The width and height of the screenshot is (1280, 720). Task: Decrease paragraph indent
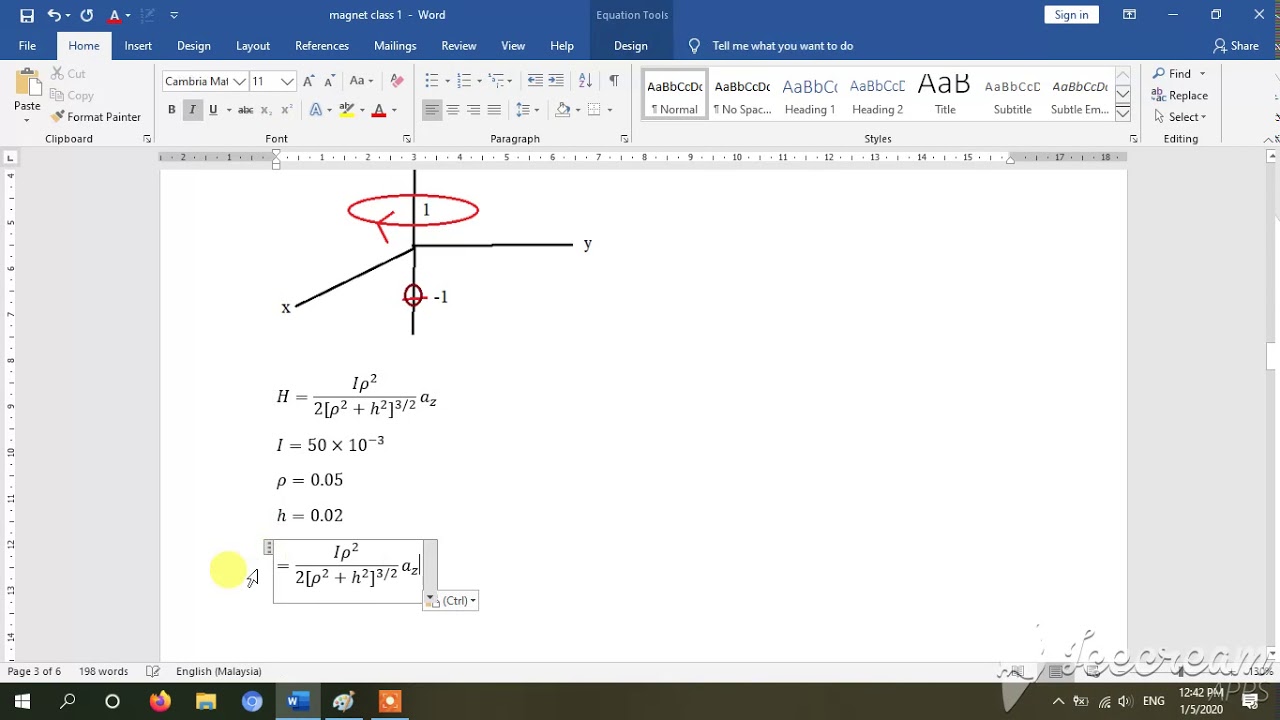535,81
